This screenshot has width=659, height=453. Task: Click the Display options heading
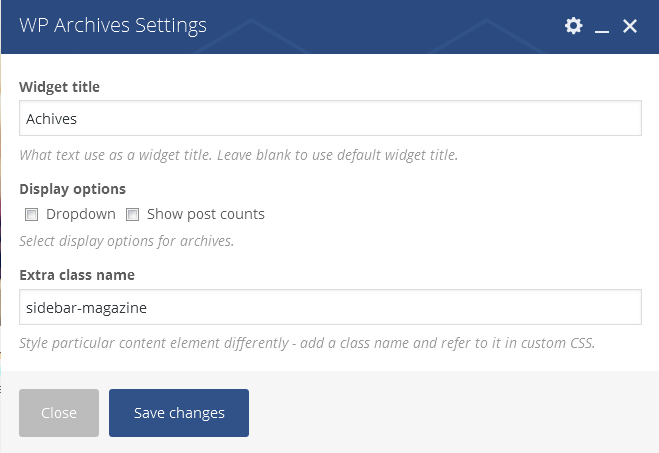72,189
